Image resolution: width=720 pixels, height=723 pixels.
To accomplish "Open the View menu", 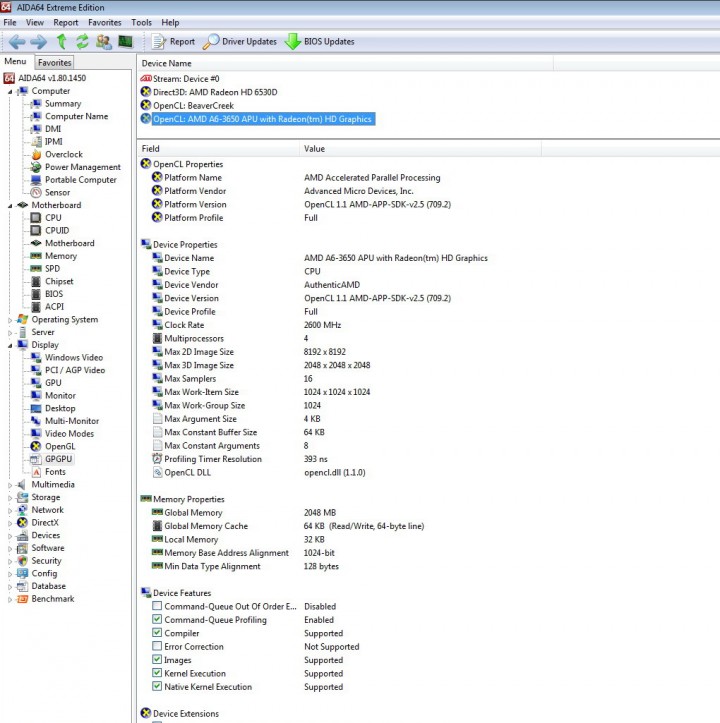I will (35, 23).
